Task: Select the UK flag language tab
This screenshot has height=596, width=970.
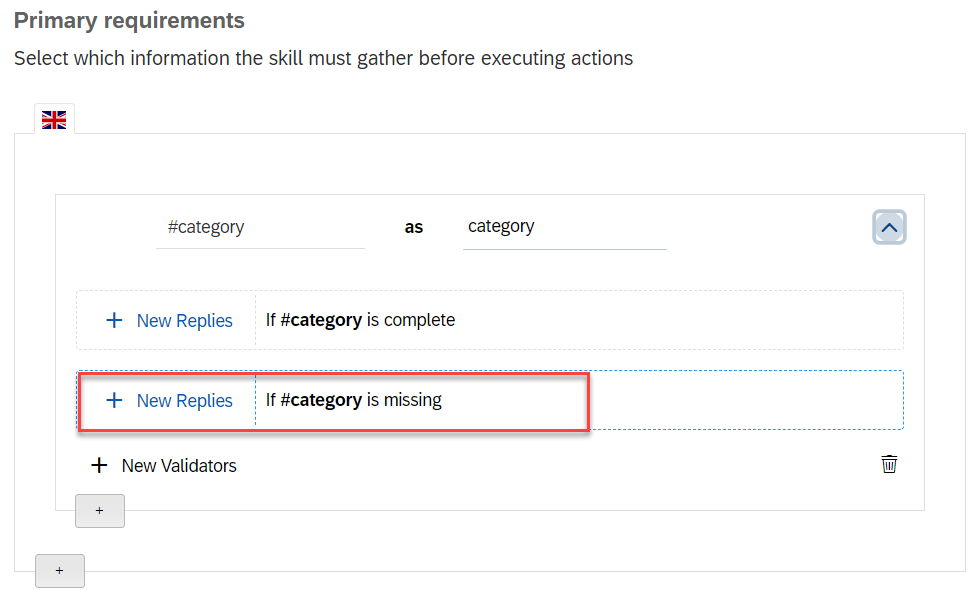Action: (54, 120)
